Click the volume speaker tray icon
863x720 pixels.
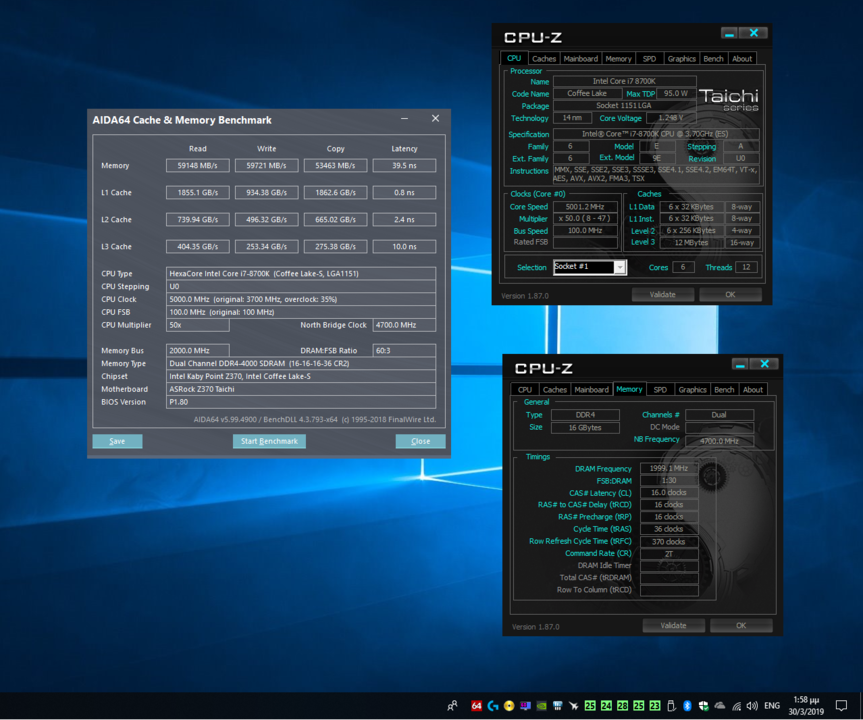[752, 706]
